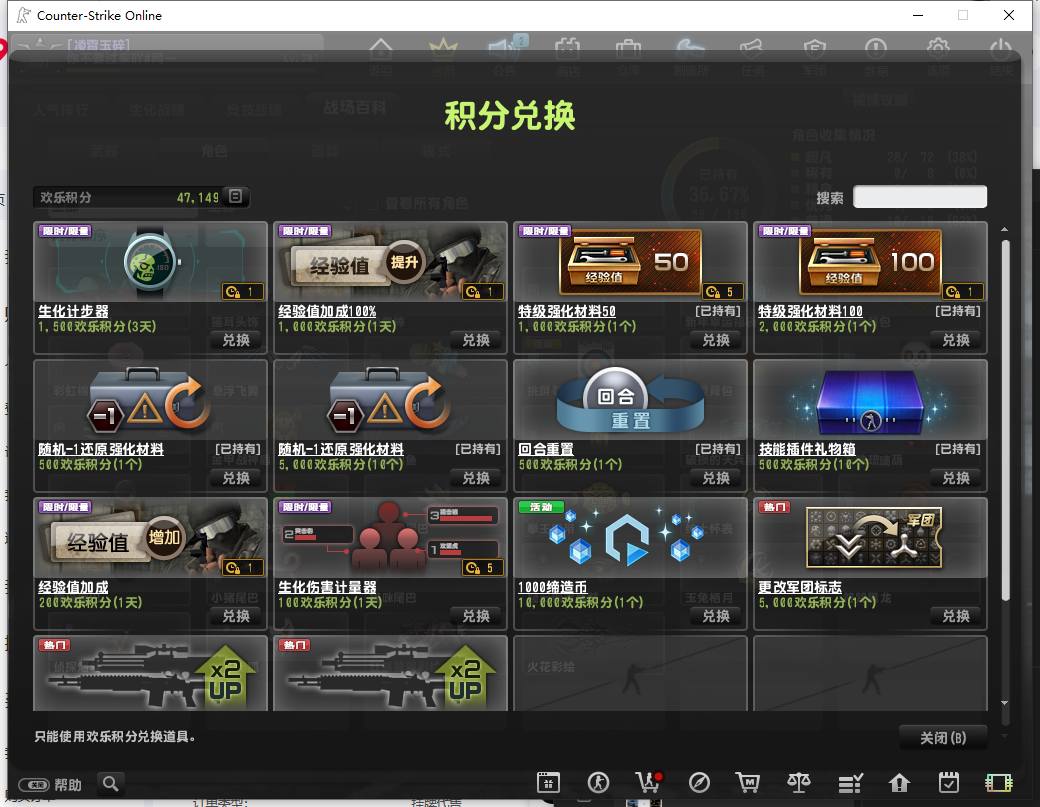This screenshot has width=1040, height=807.
Task: Click the 搜索 search input field
Action: click(x=920, y=197)
